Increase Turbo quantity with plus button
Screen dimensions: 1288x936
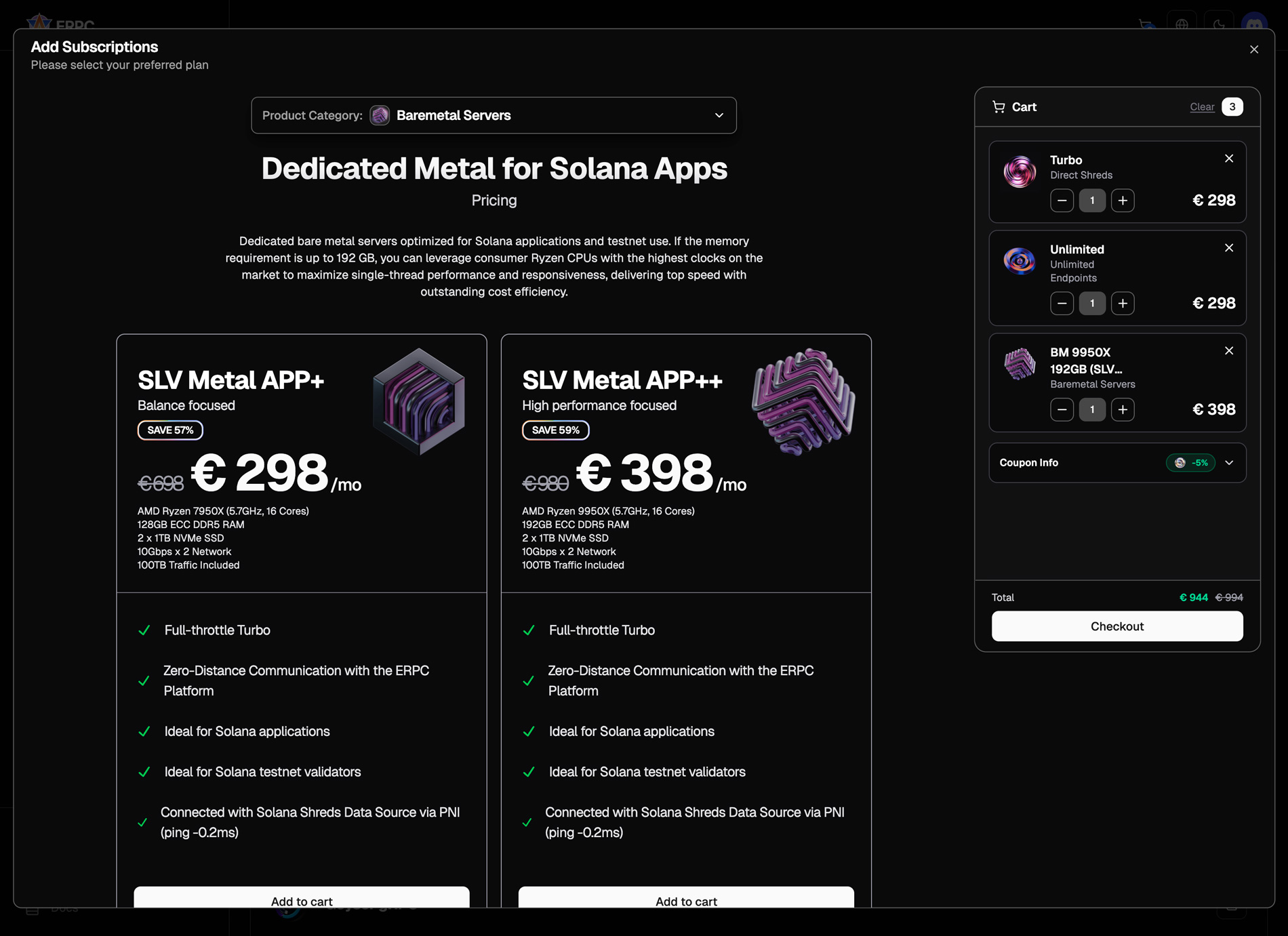tap(1123, 201)
